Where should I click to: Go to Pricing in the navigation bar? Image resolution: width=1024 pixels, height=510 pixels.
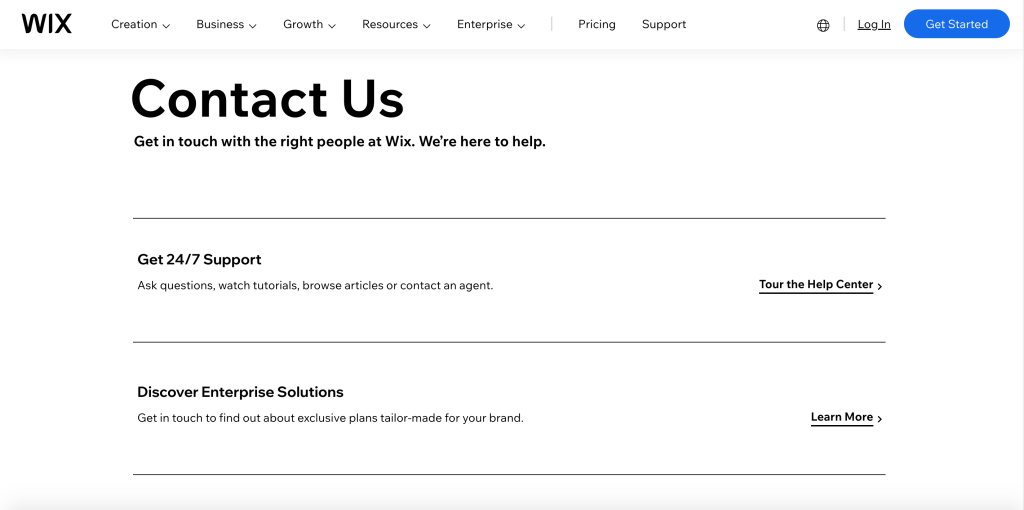[597, 24]
